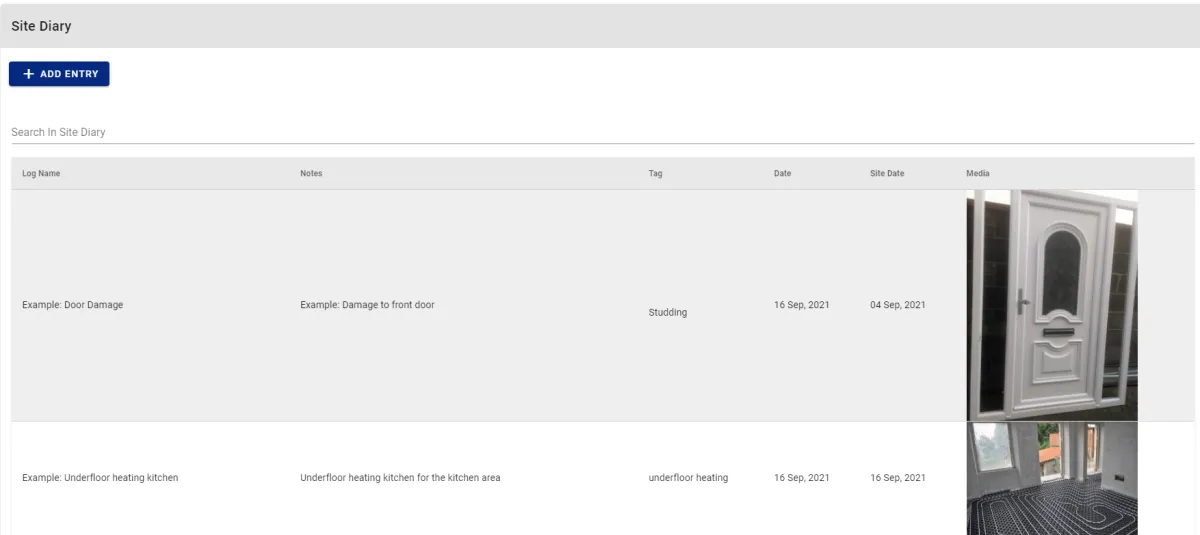This screenshot has height=535, width=1200.
Task: Click the 04 Sep, 2021 site date
Action: (x=898, y=305)
